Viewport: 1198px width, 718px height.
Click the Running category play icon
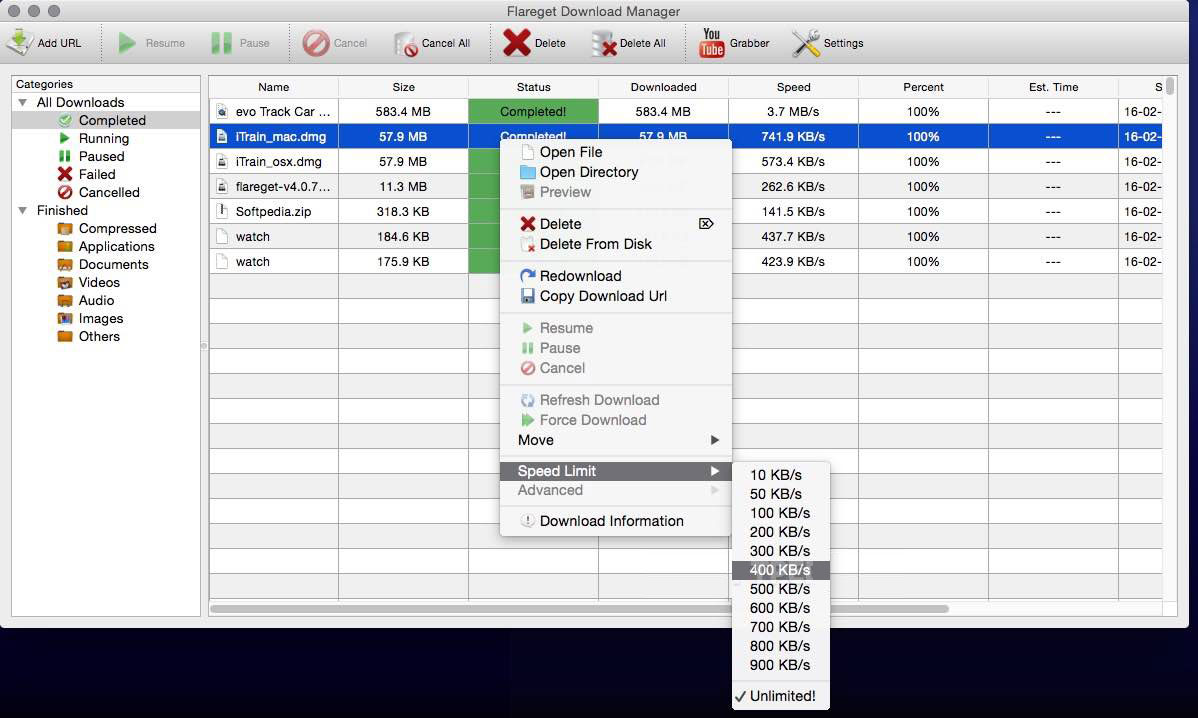(65, 138)
